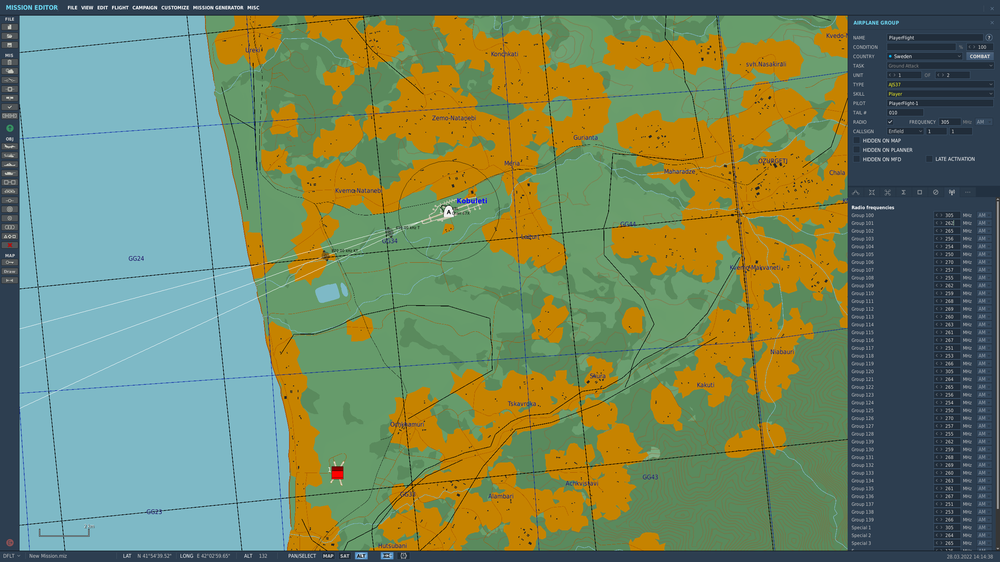Click the green Fly Mission button
Screen dimensions: 1000x562
click(10, 128)
